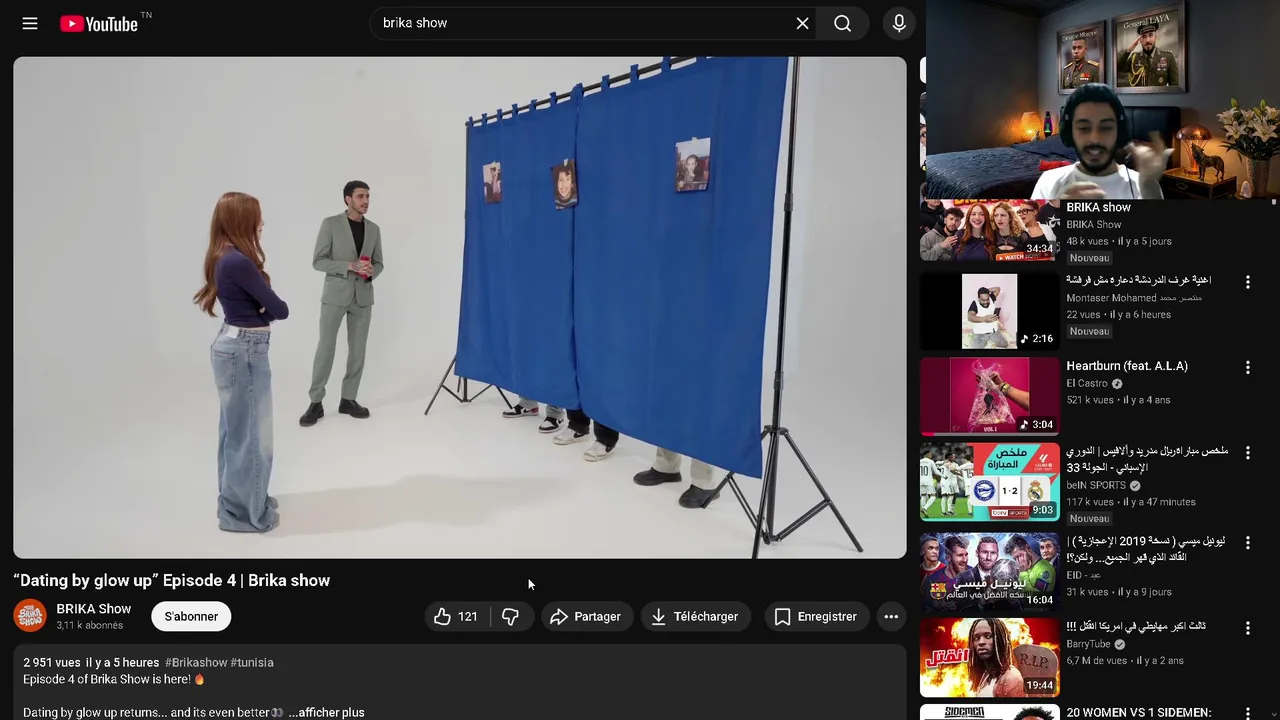The width and height of the screenshot is (1280, 720).
Task: Open '20 WOMEN VS 1 SIDEMEN' title
Action: 1139,713
